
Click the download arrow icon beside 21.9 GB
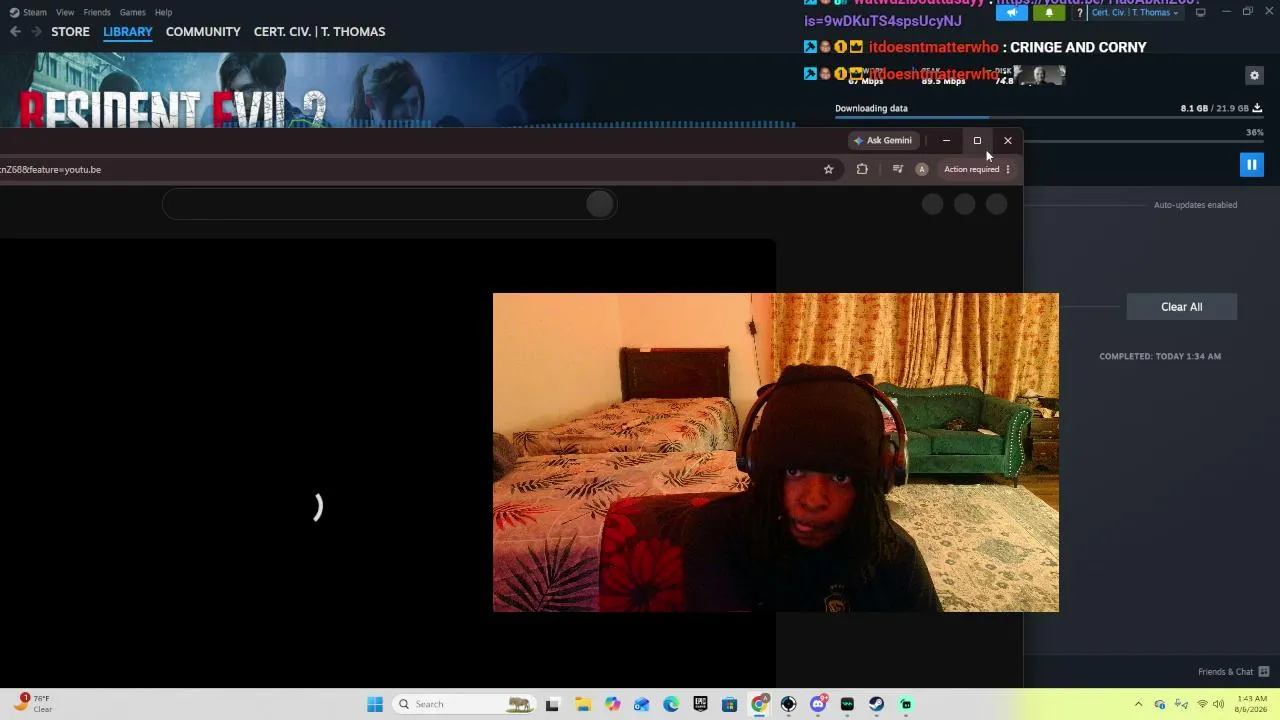pyautogui.click(x=1257, y=108)
